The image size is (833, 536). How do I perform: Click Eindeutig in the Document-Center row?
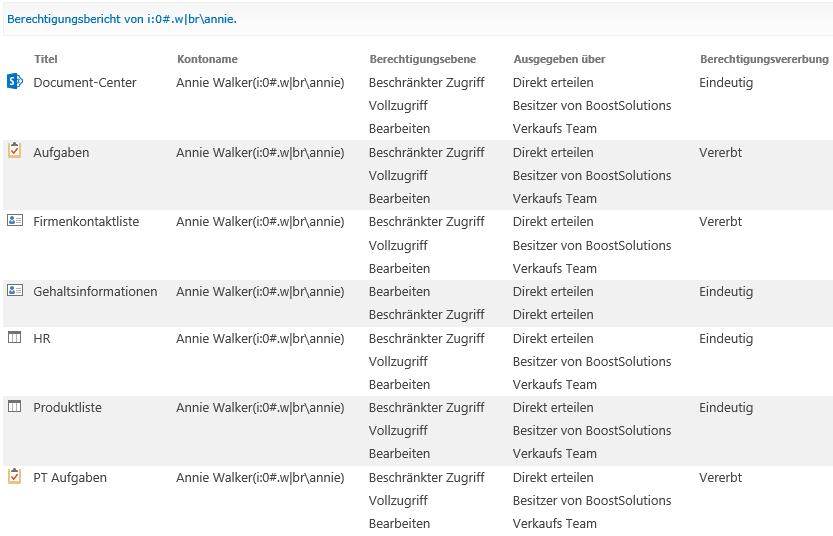(726, 82)
